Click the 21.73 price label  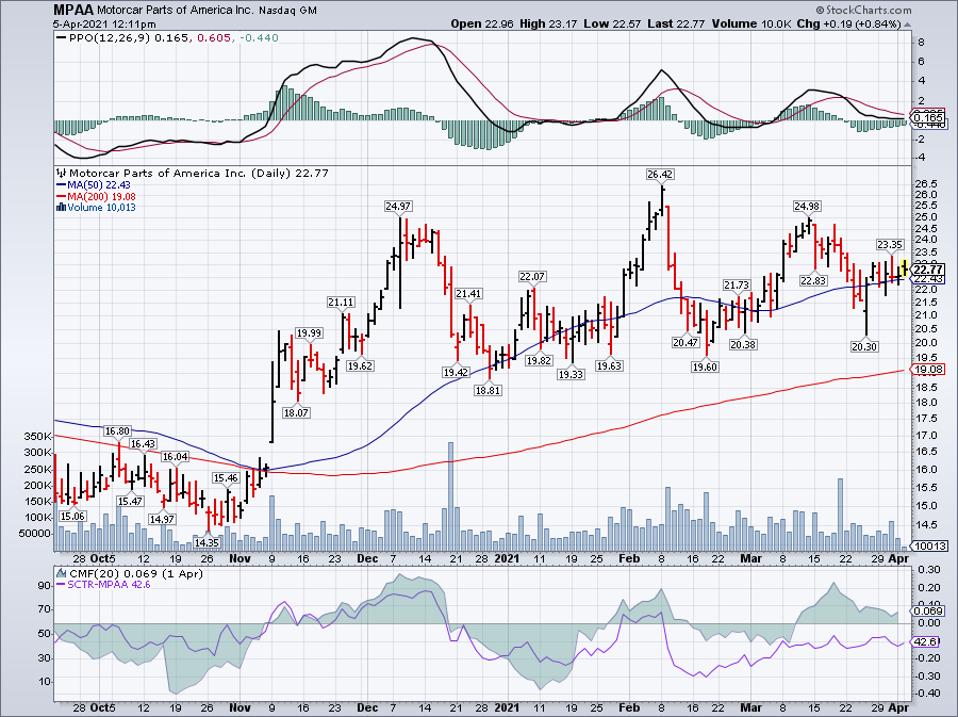click(x=736, y=285)
